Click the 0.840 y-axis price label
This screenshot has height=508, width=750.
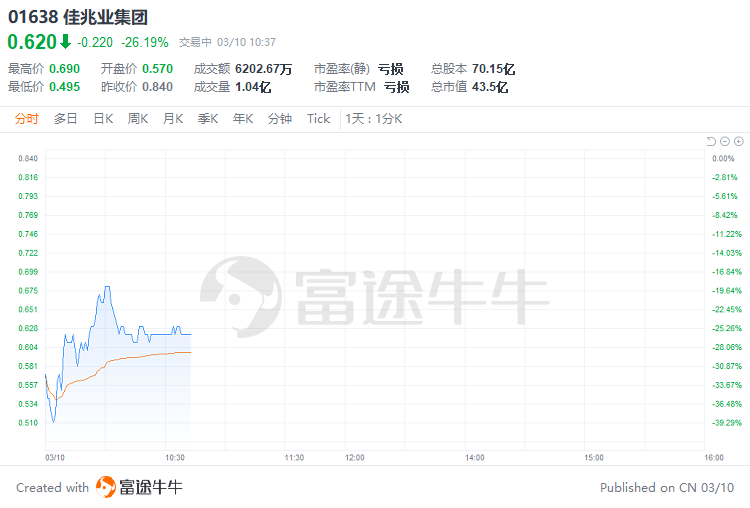[x=28, y=158]
